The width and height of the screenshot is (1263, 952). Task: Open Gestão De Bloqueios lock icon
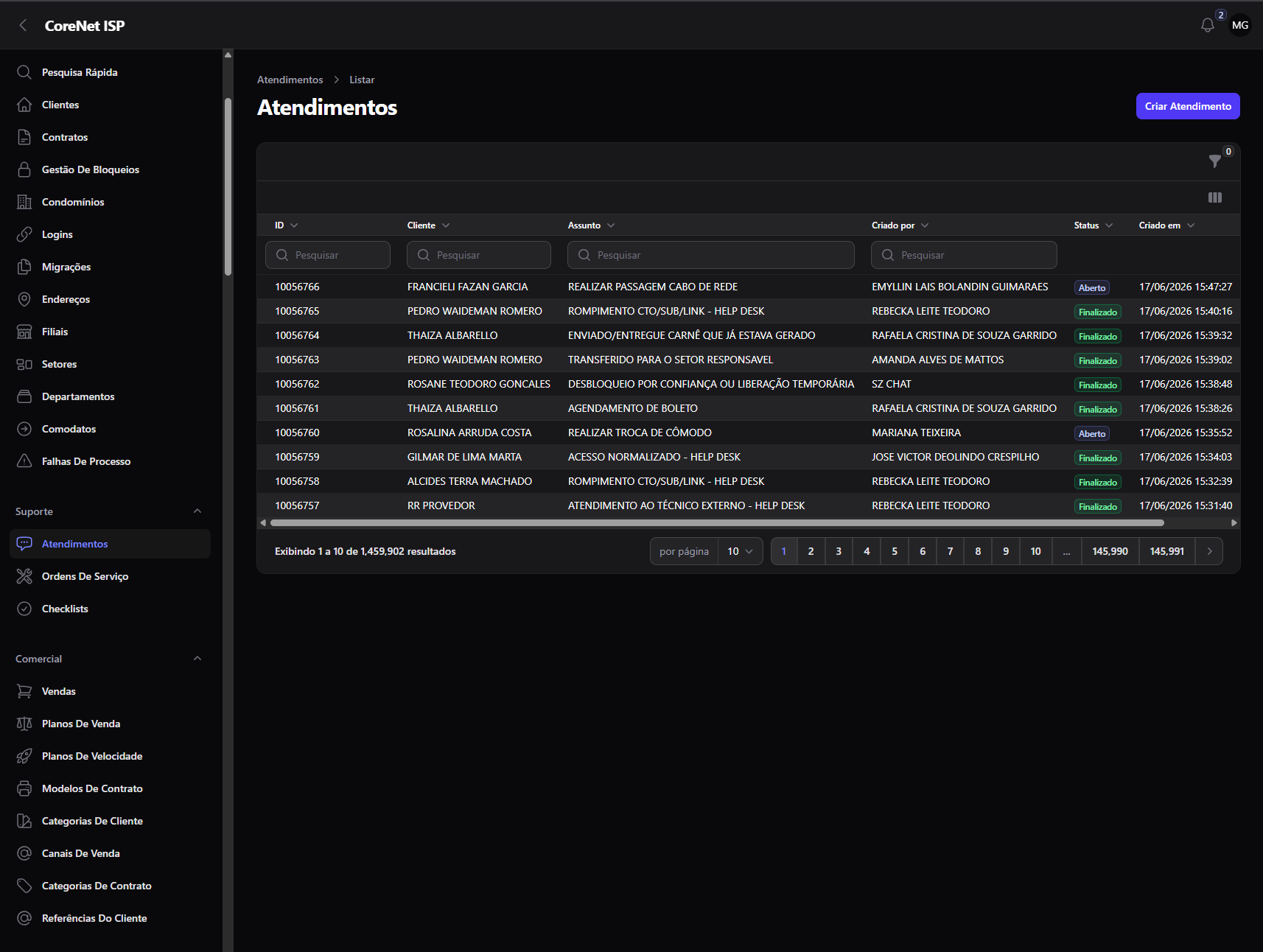pyautogui.click(x=24, y=169)
